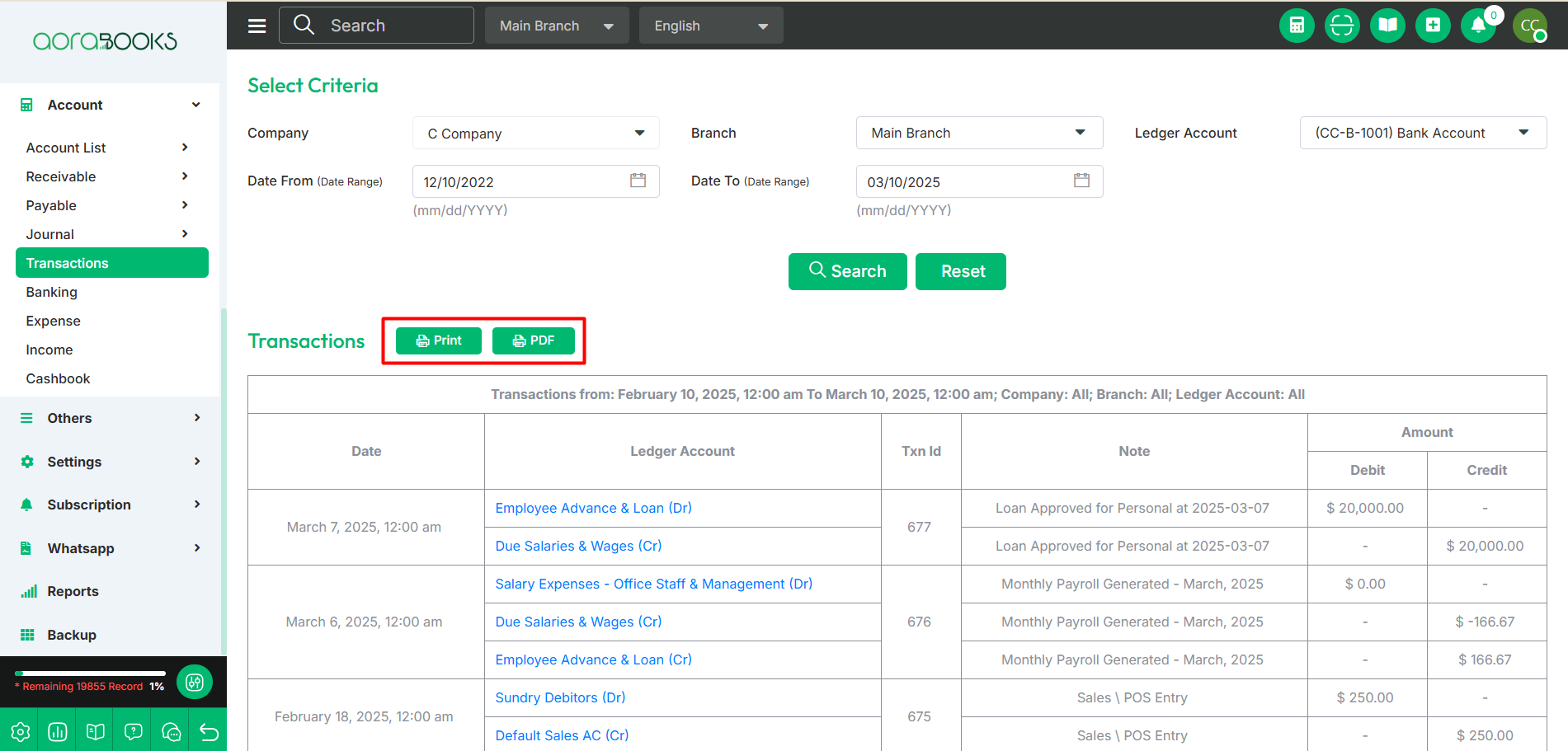Open the CC user profile avatar
The width and height of the screenshot is (1568, 751).
1530,26
